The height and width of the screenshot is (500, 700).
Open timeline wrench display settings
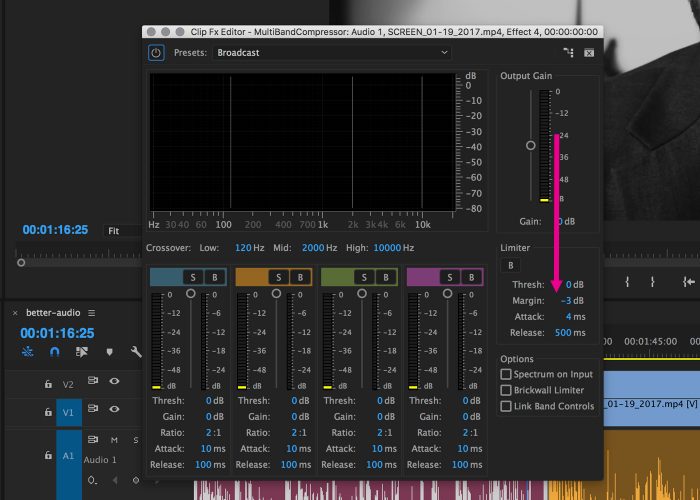click(136, 352)
